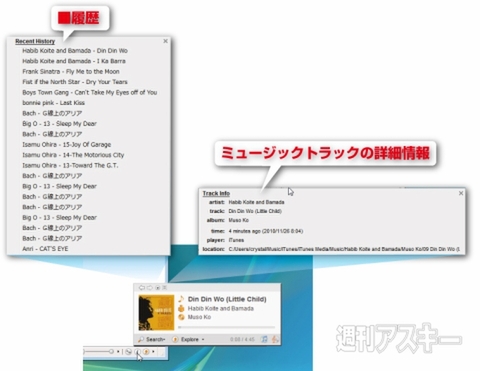This screenshot has width=480, height=371.
Task: Click the crossed-circle icon in the bottom toolbar
Action: point(128,352)
